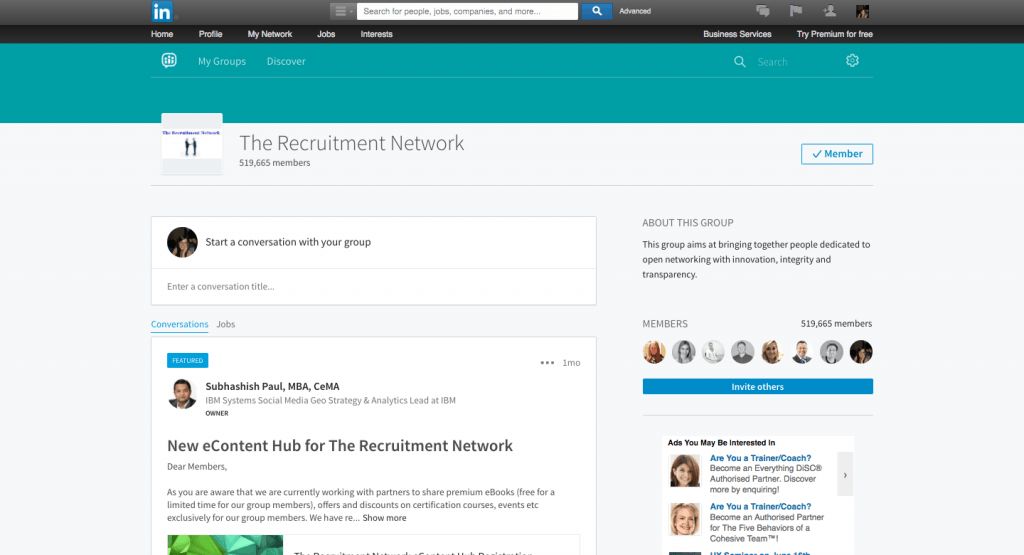This screenshot has height=555, width=1024.
Task: Open the messages icon
Action: point(762,11)
